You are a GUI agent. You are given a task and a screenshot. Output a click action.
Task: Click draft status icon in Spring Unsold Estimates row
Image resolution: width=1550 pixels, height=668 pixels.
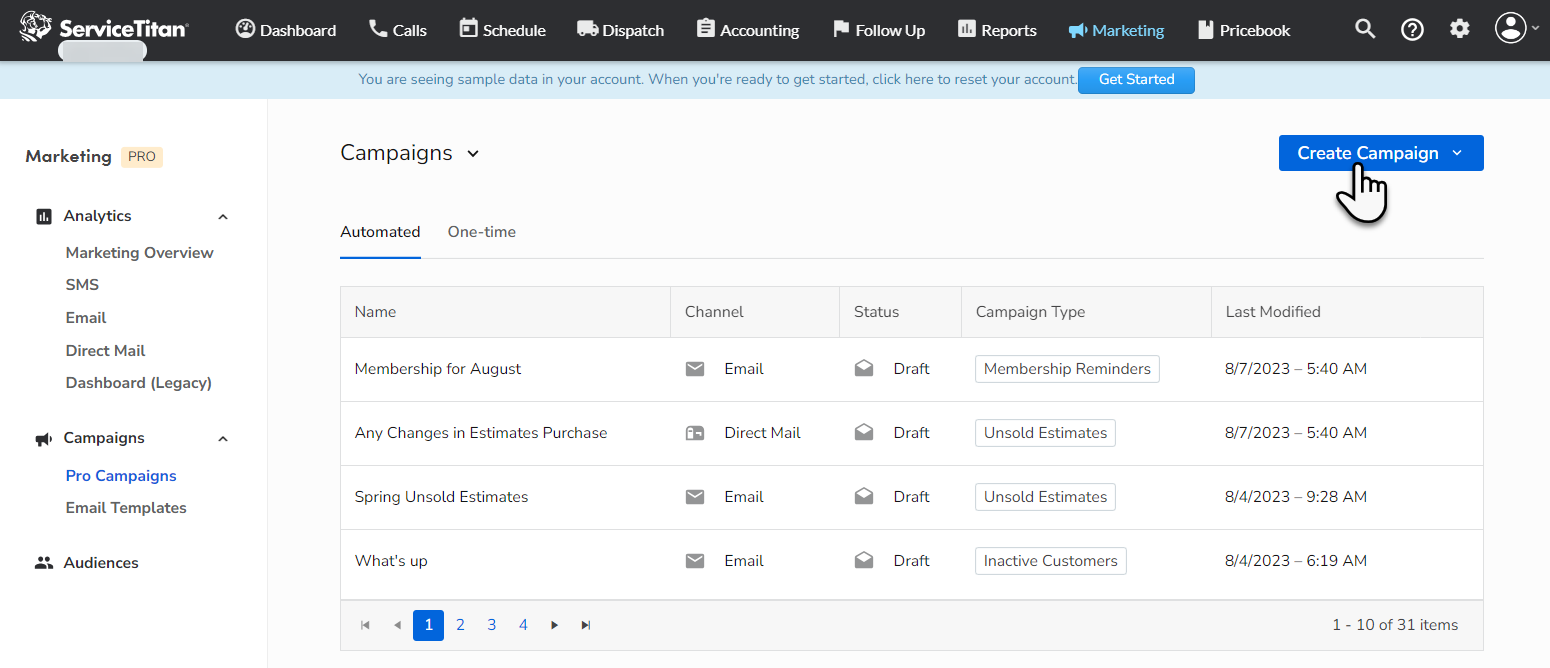coord(864,497)
